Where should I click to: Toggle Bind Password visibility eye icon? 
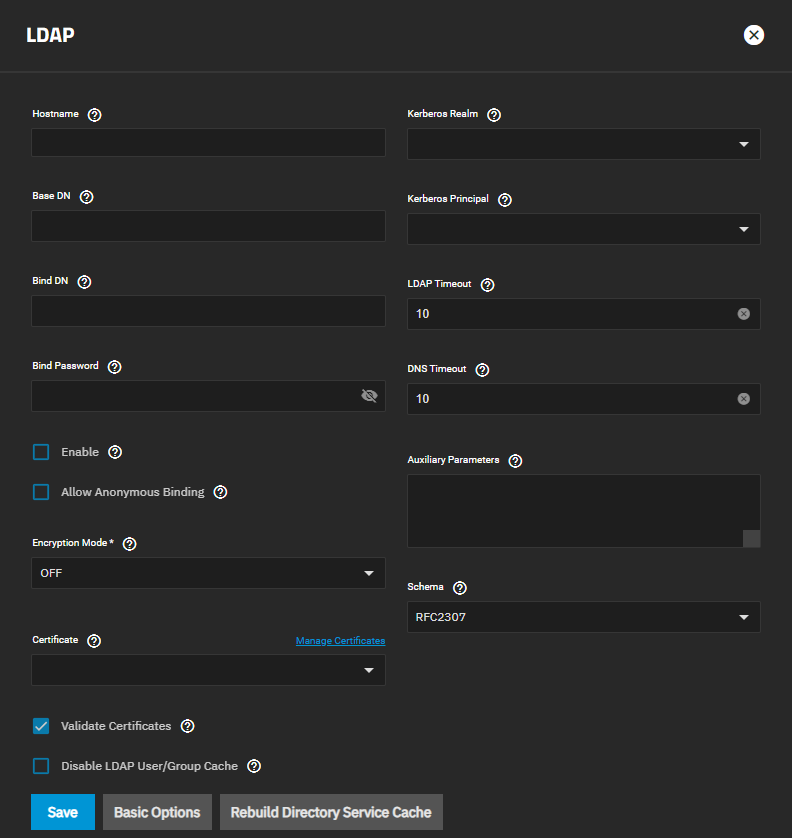(x=369, y=396)
